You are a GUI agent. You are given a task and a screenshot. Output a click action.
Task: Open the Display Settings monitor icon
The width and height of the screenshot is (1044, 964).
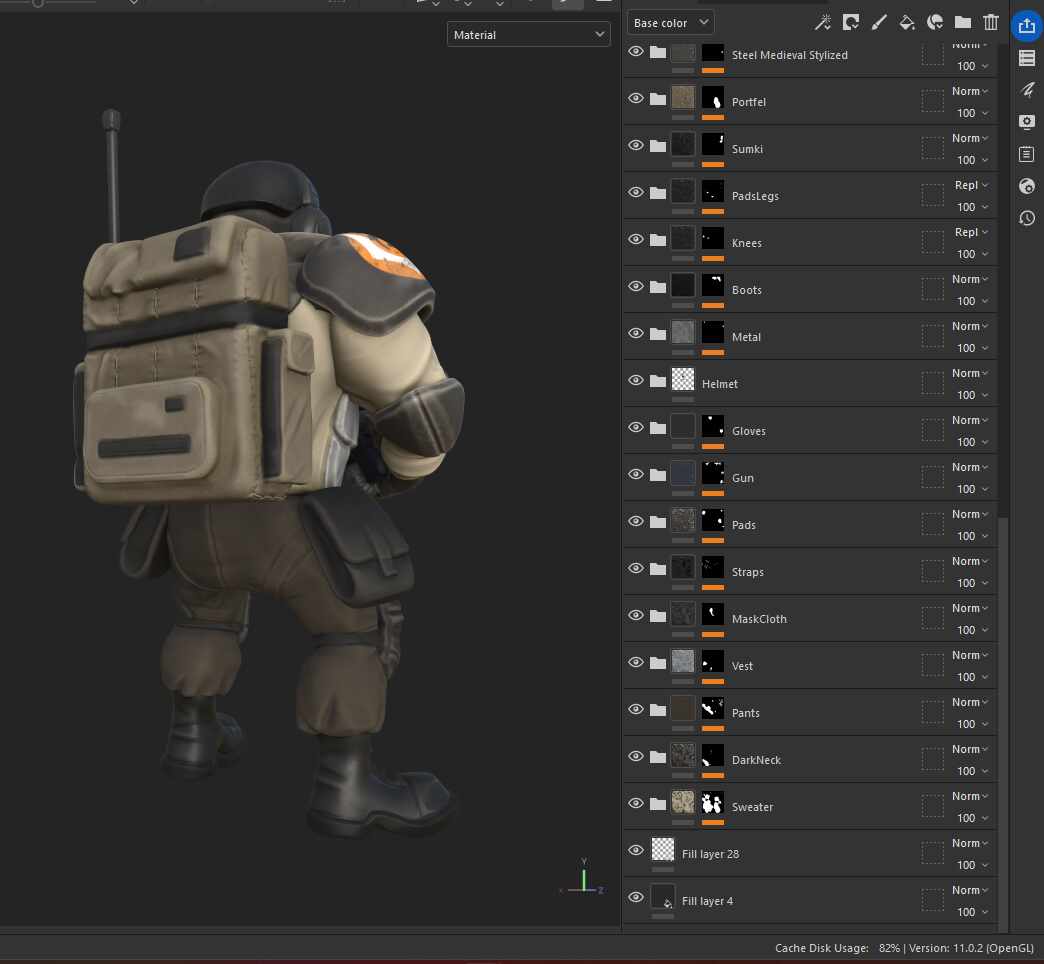pos(1026,122)
